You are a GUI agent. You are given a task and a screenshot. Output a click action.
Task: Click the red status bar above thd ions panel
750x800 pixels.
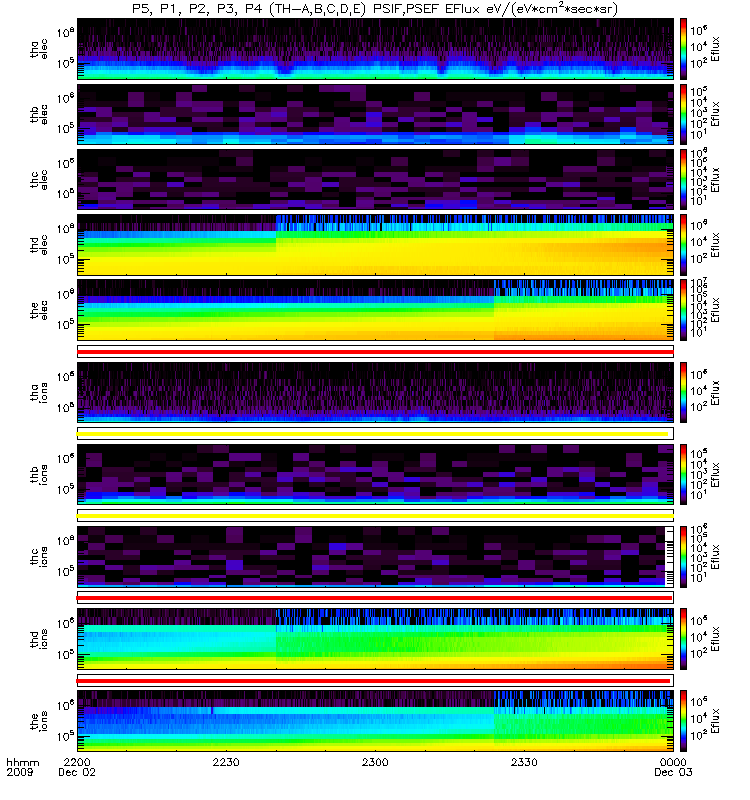(375, 598)
